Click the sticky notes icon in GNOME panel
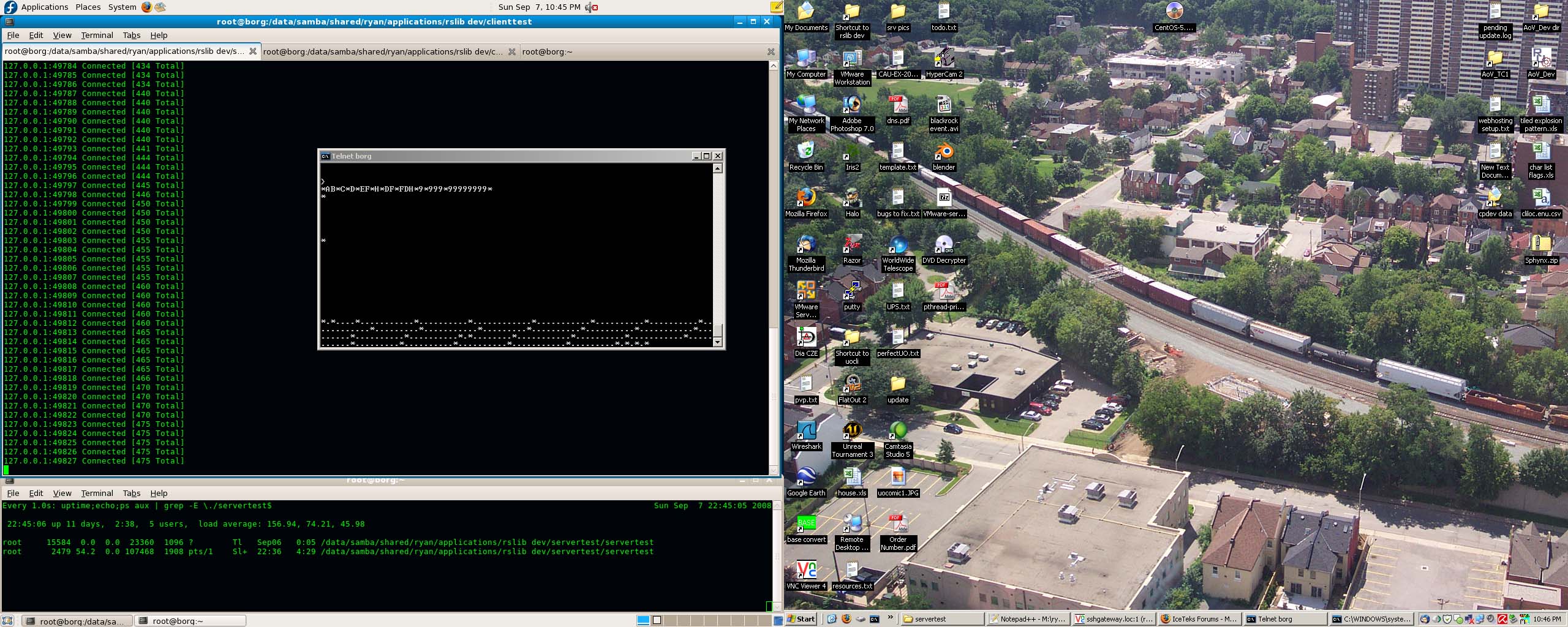Screen dimensions: 1568x627 (x=777, y=7)
